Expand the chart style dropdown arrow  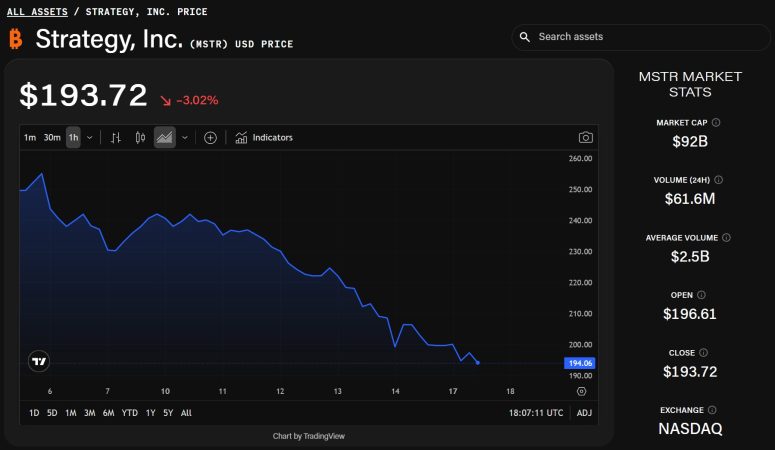184,138
